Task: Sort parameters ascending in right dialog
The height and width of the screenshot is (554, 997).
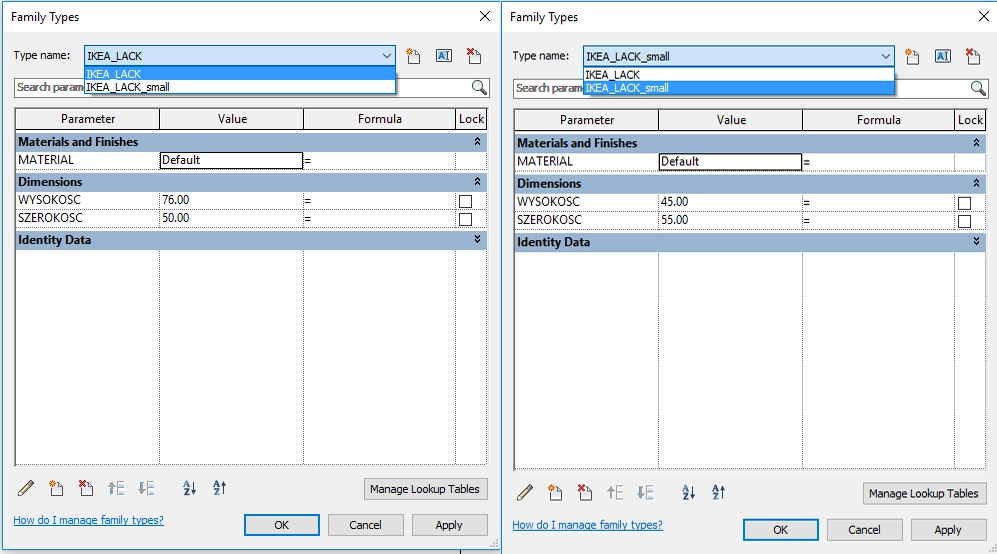Action: pos(689,492)
